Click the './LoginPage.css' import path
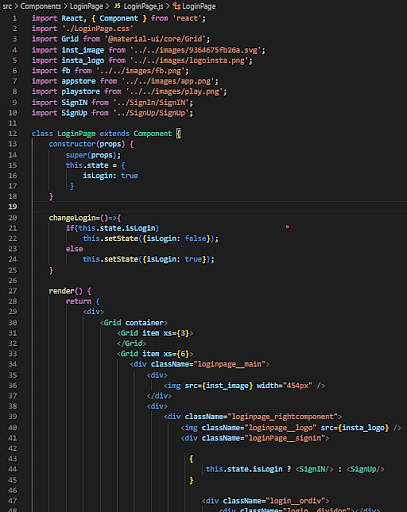The width and height of the screenshot is (407, 512). pyautogui.click(x=98, y=29)
